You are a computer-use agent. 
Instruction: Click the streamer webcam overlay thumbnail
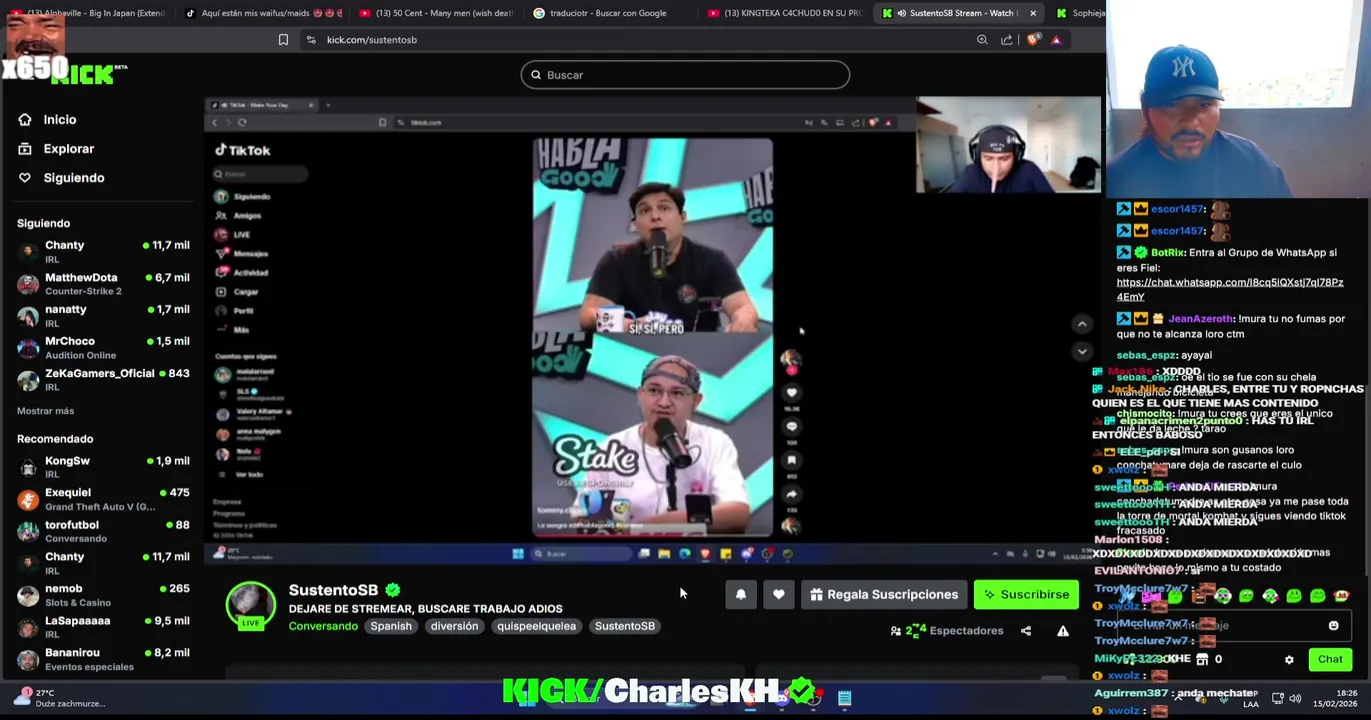coord(1008,145)
